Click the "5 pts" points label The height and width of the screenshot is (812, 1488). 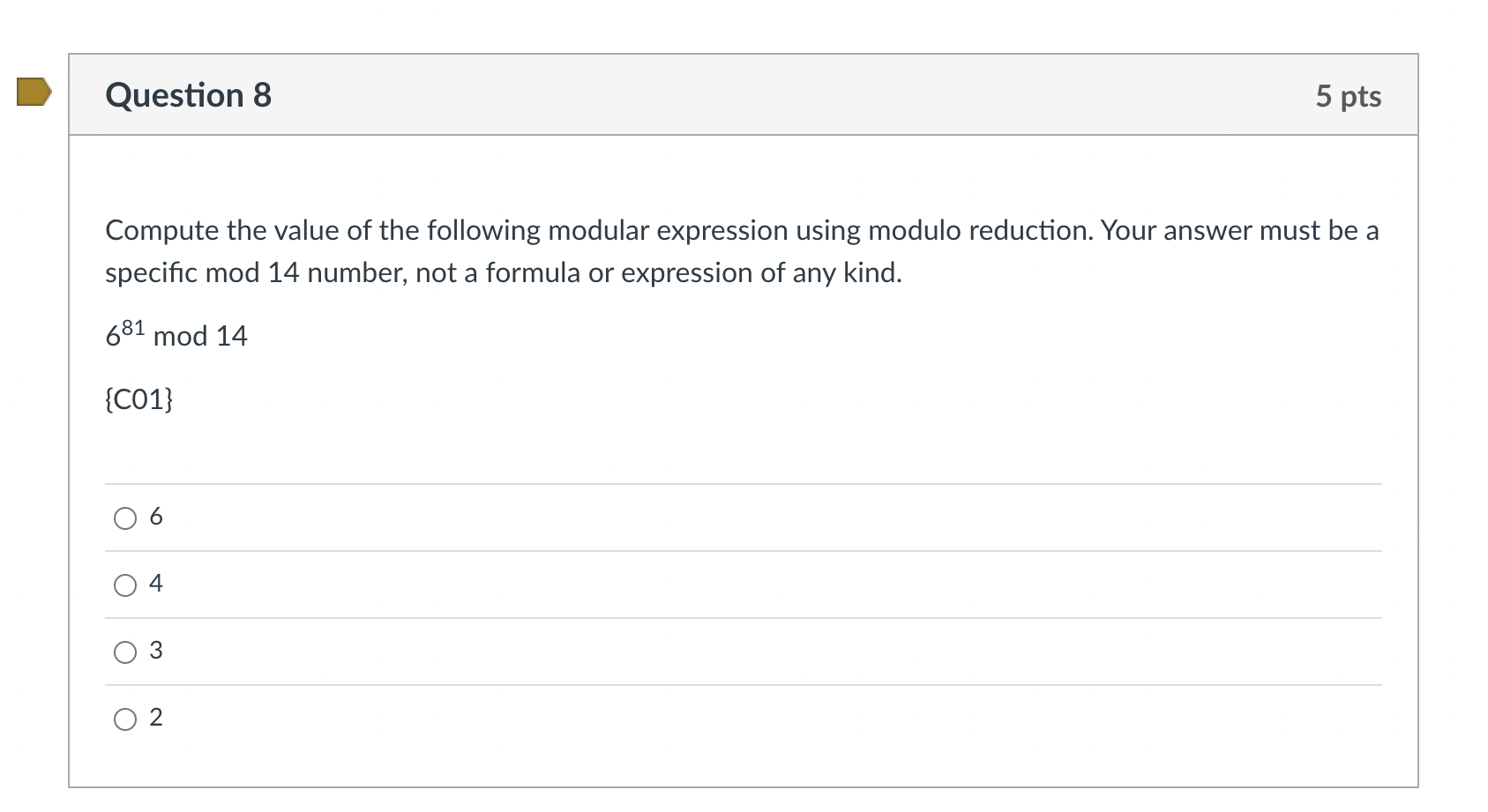pyautogui.click(x=1348, y=96)
